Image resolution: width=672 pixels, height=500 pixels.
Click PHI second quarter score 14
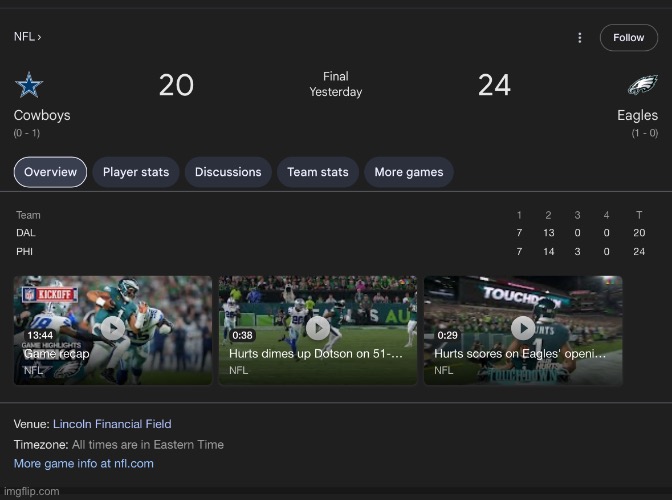[549, 251]
